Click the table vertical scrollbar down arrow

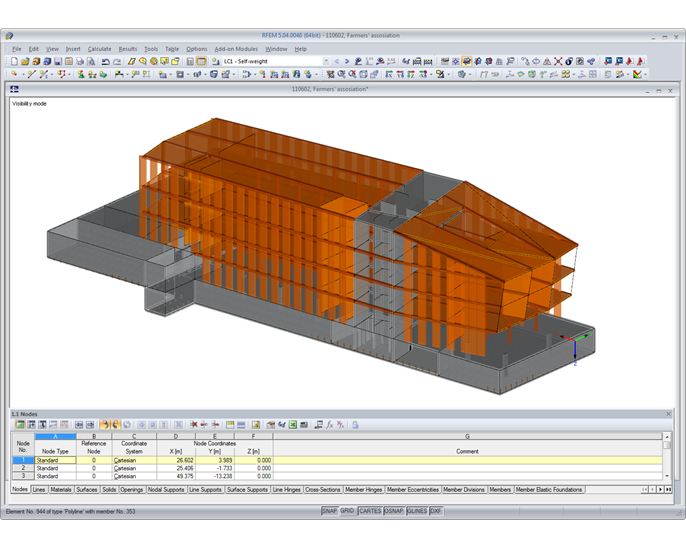point(667,476)
